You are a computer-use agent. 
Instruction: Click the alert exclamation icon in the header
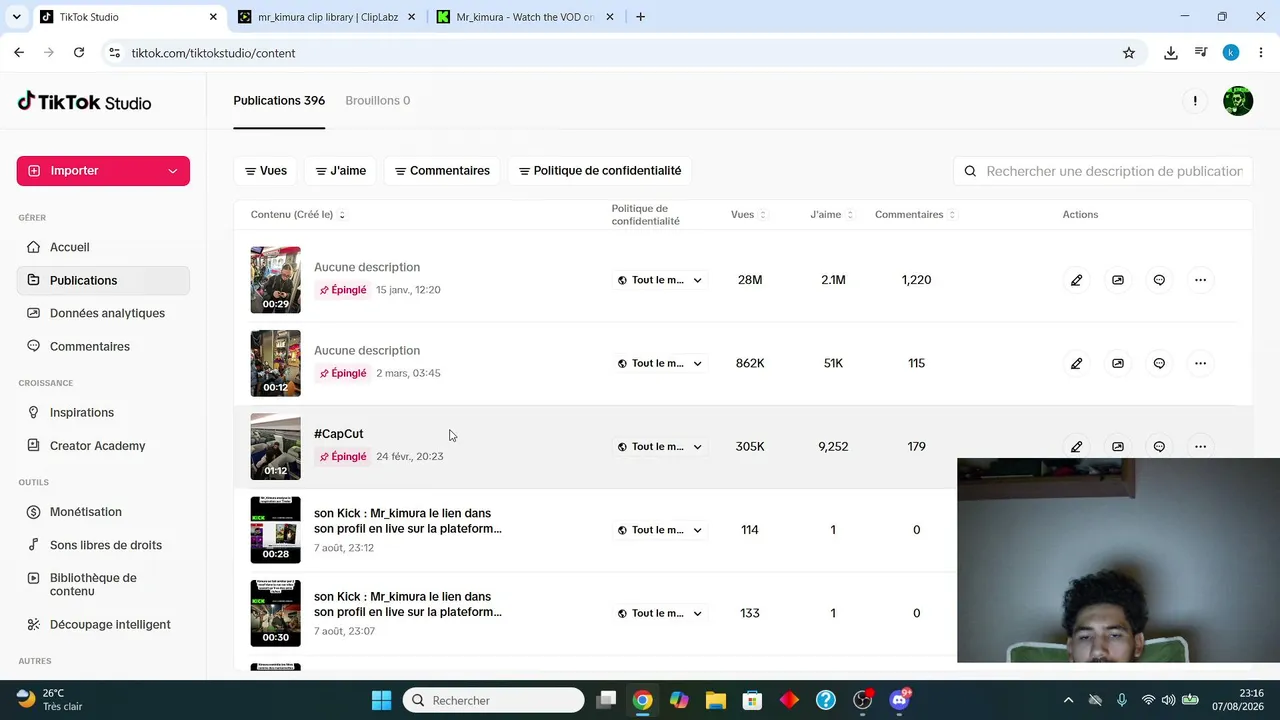point(1195,101)
